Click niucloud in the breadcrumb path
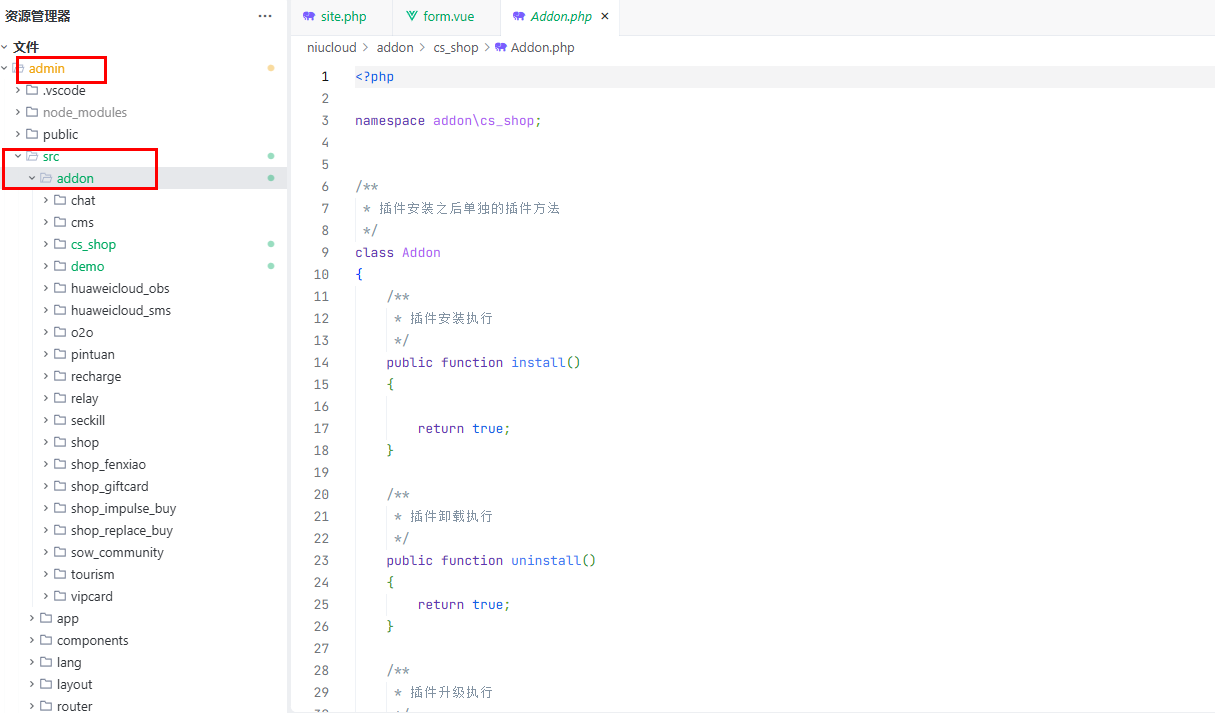This screenshot has height=713, width=1215. click(x=331, y=47)
